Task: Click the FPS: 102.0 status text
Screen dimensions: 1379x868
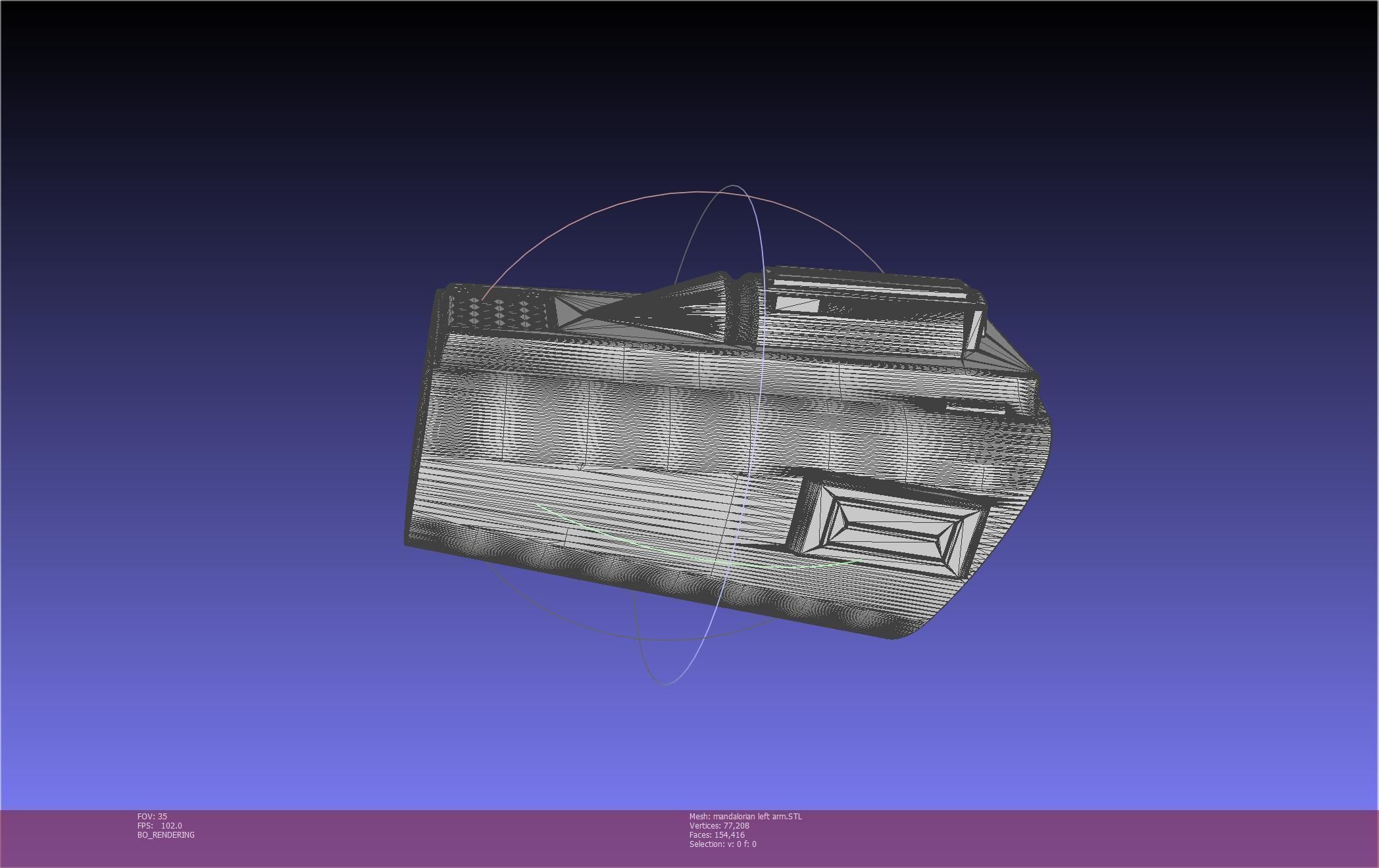Action: pyautogui.click(x=160, y=825)
